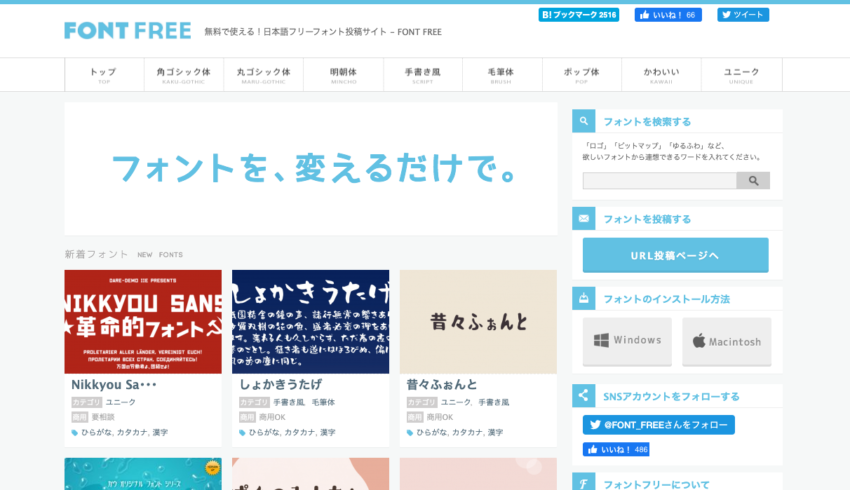Click 手書き風 category under 昔々ふぉんと

[x=493, y=402]
